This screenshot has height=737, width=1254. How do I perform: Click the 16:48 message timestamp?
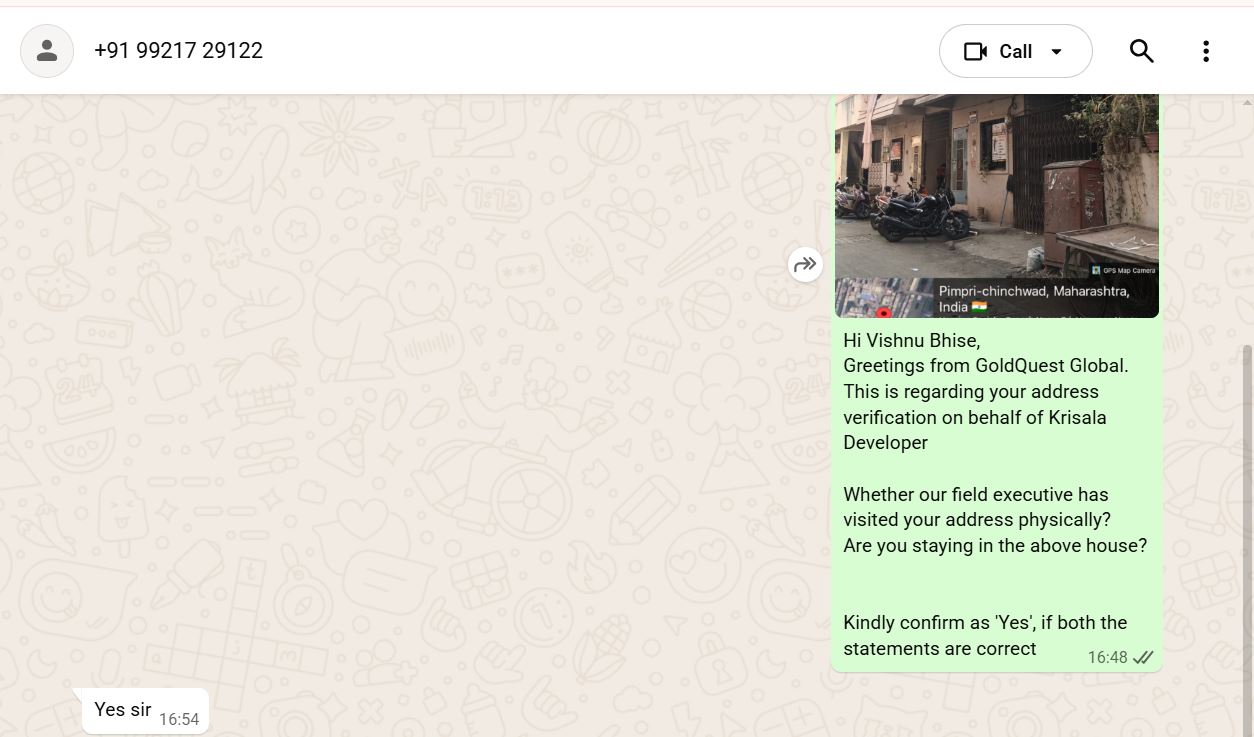(1107, 657)
